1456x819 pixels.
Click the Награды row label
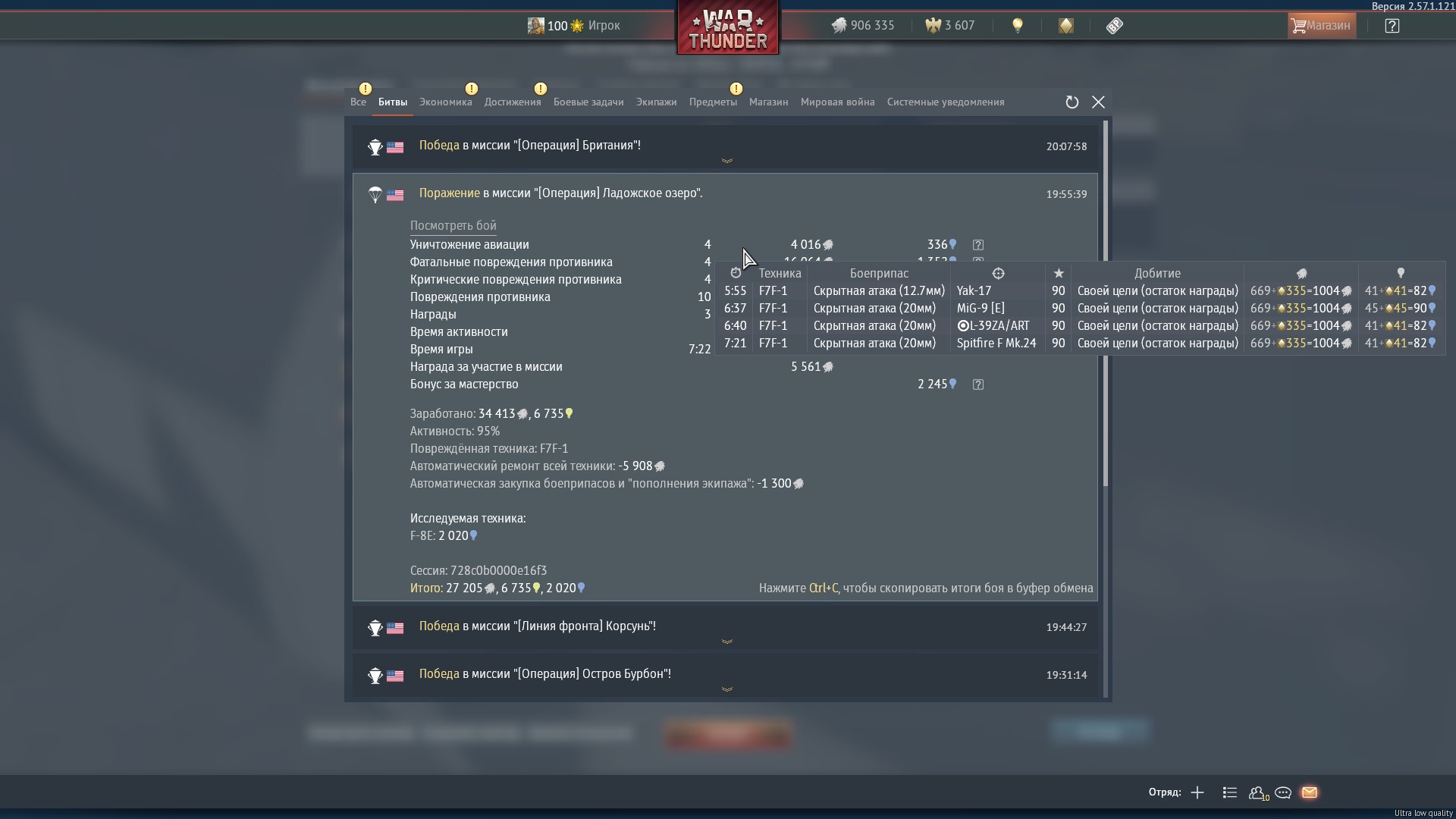pyautogui.click(x=433, y=315)
